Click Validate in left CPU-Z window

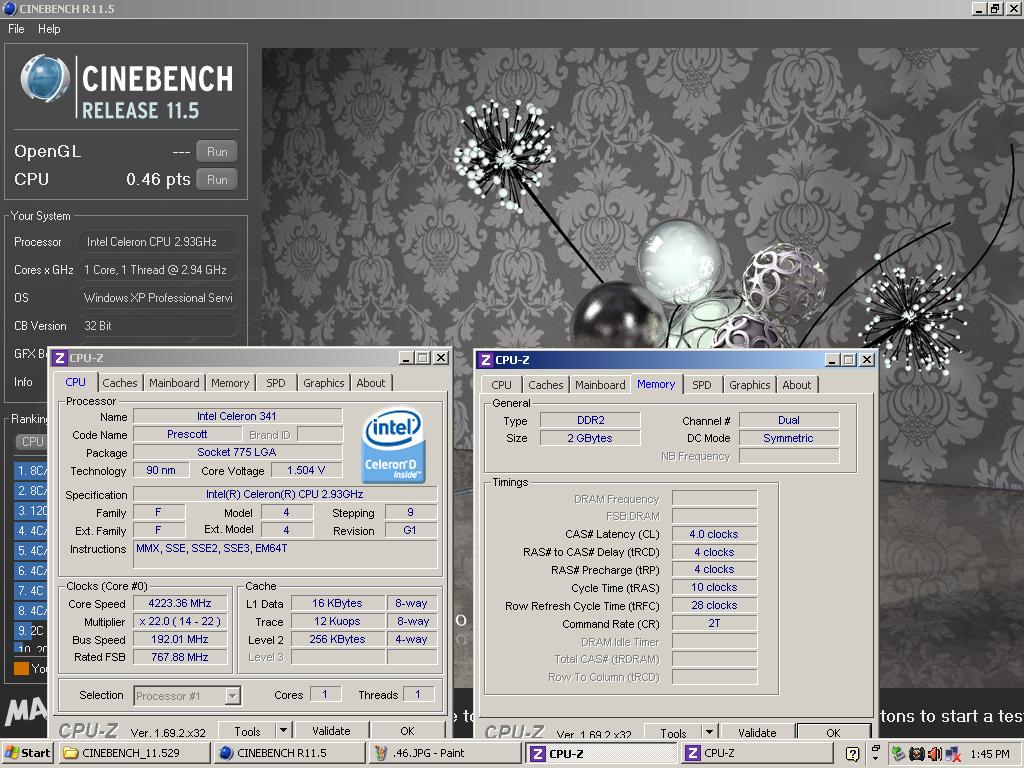coord(331,731)
